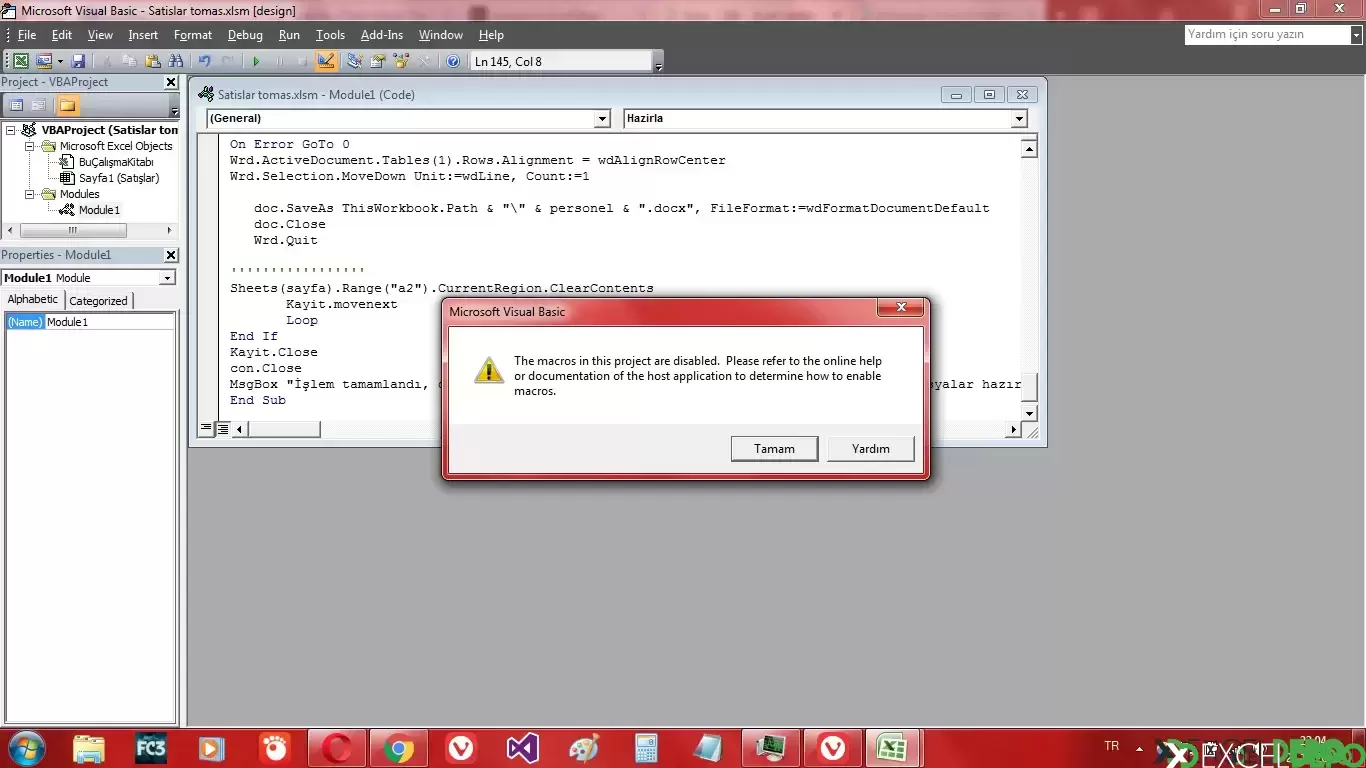Open the (General) object dropdown in code window
Image resolution: width=1366 pixels, height=768 pixels.
(x=602, y=119)
